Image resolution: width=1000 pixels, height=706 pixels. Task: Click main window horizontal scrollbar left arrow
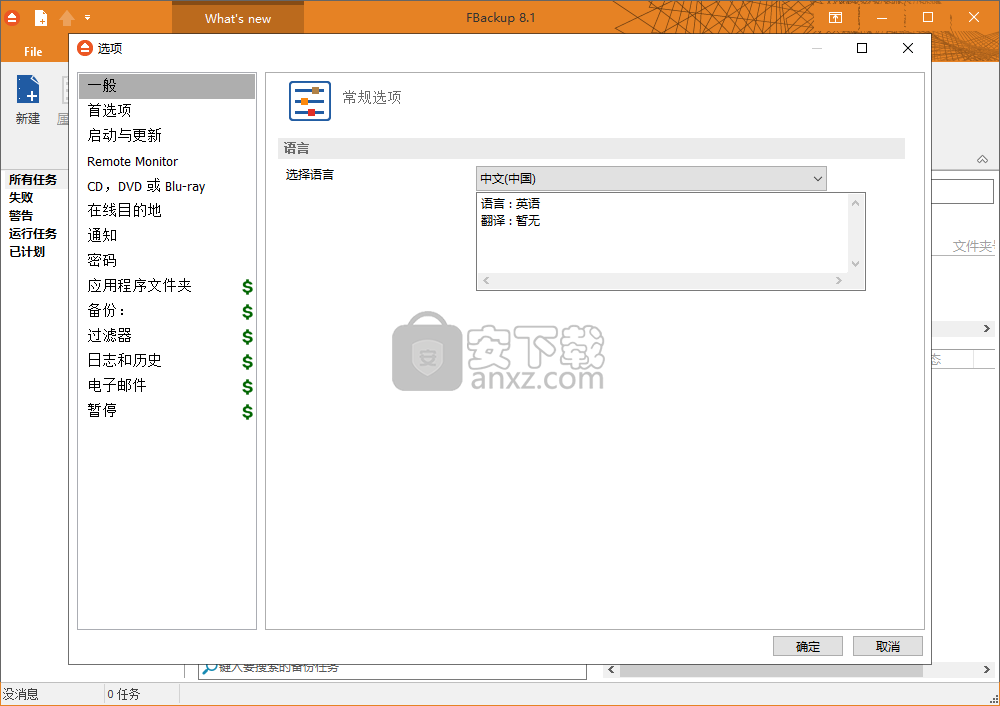(x=612, y=669)
